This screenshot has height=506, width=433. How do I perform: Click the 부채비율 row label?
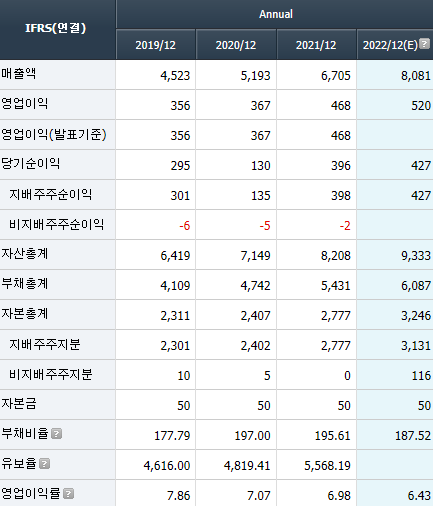[x=25, y=433]
